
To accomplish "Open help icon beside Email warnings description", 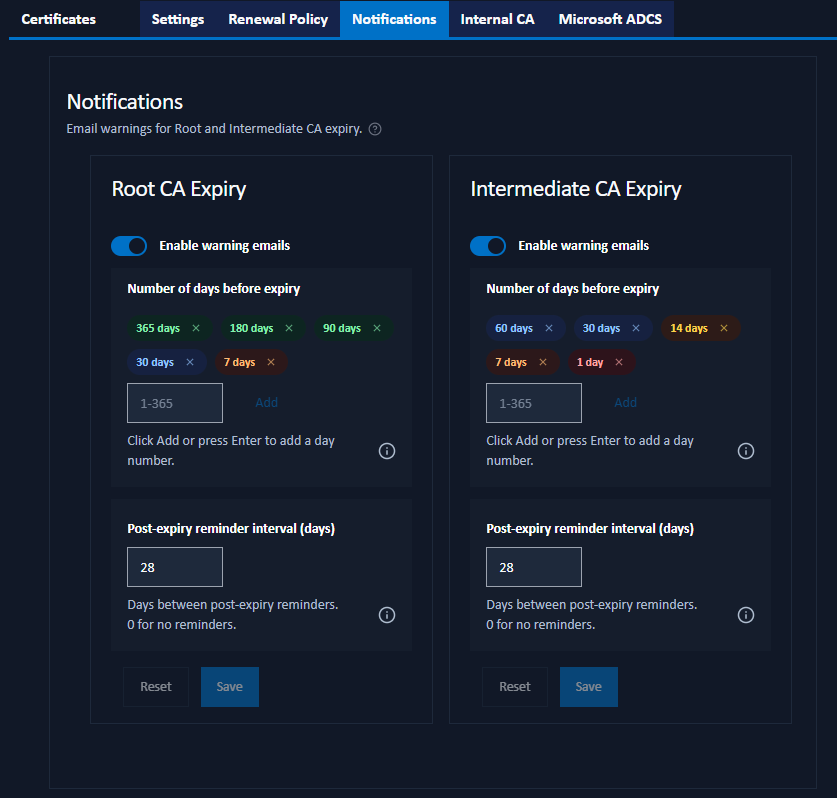I will click(x=375, y=129).
